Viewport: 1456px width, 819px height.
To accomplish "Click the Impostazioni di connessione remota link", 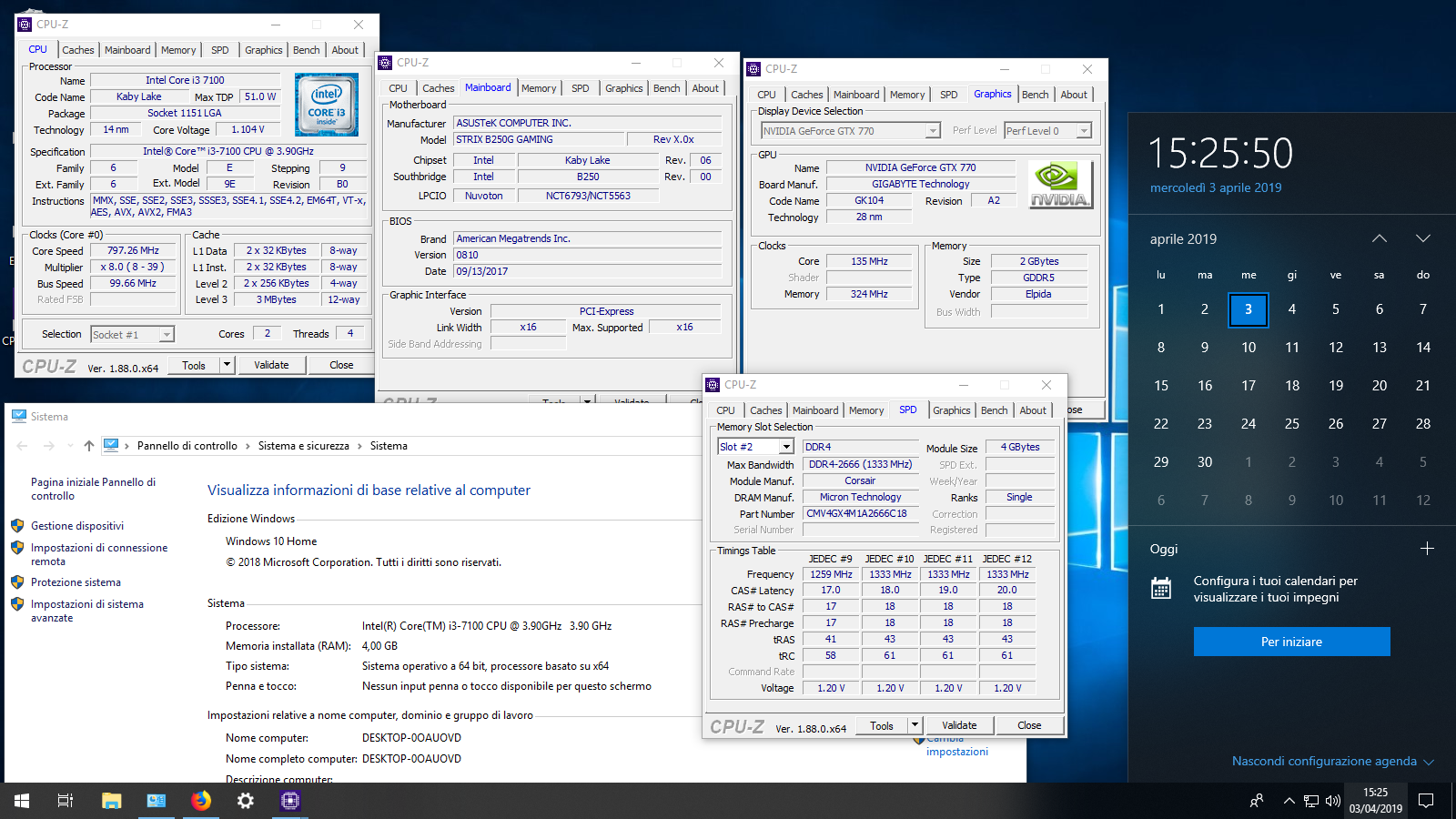I will coord(99,554).
